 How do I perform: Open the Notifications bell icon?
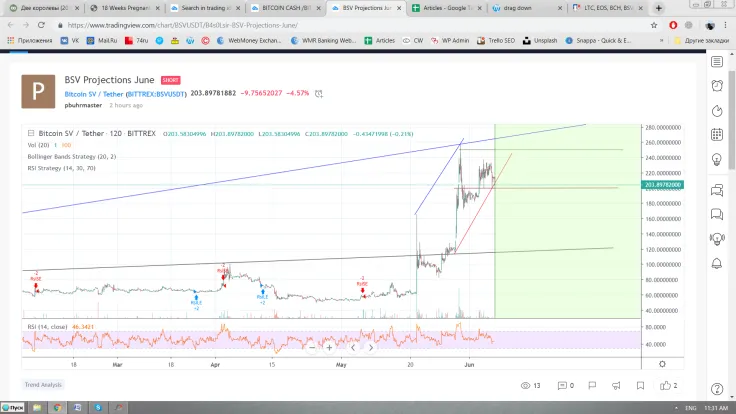[x=717, y=263]
